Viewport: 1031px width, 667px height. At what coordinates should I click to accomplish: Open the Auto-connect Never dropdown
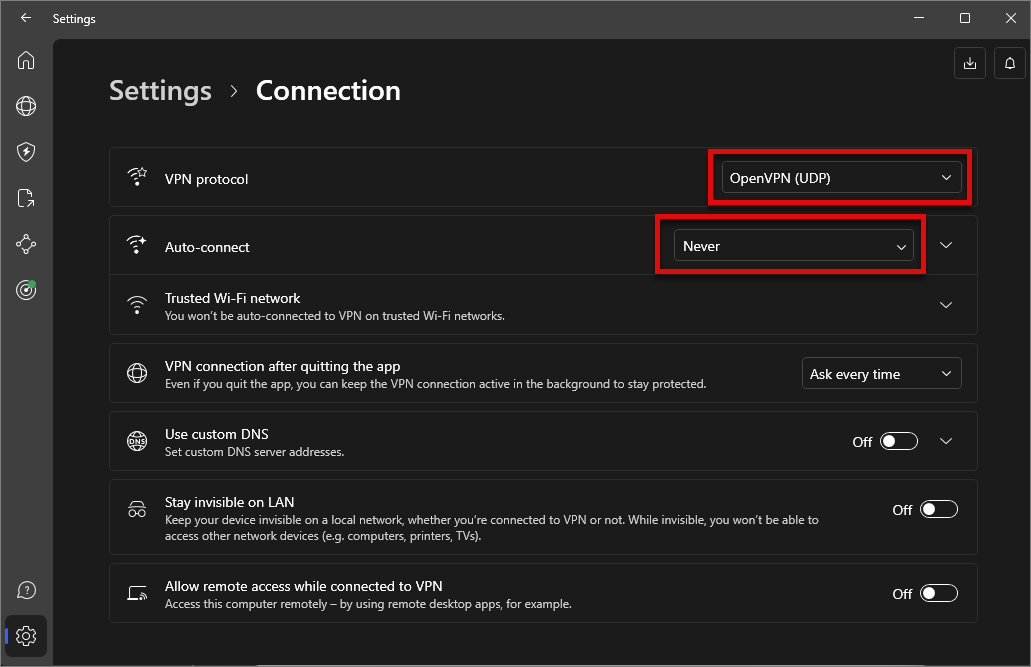click(793, 246)
